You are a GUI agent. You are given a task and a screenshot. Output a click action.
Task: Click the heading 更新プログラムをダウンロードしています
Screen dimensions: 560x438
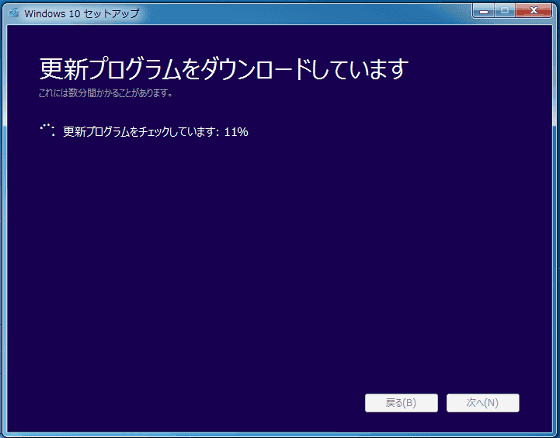224,68
